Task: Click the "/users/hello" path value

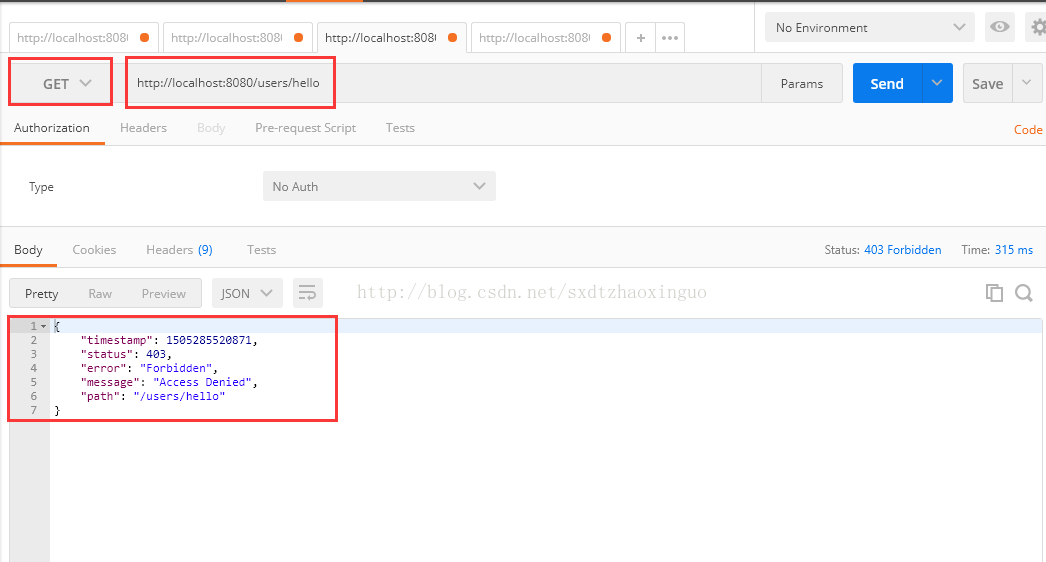Action: (179, 396)
